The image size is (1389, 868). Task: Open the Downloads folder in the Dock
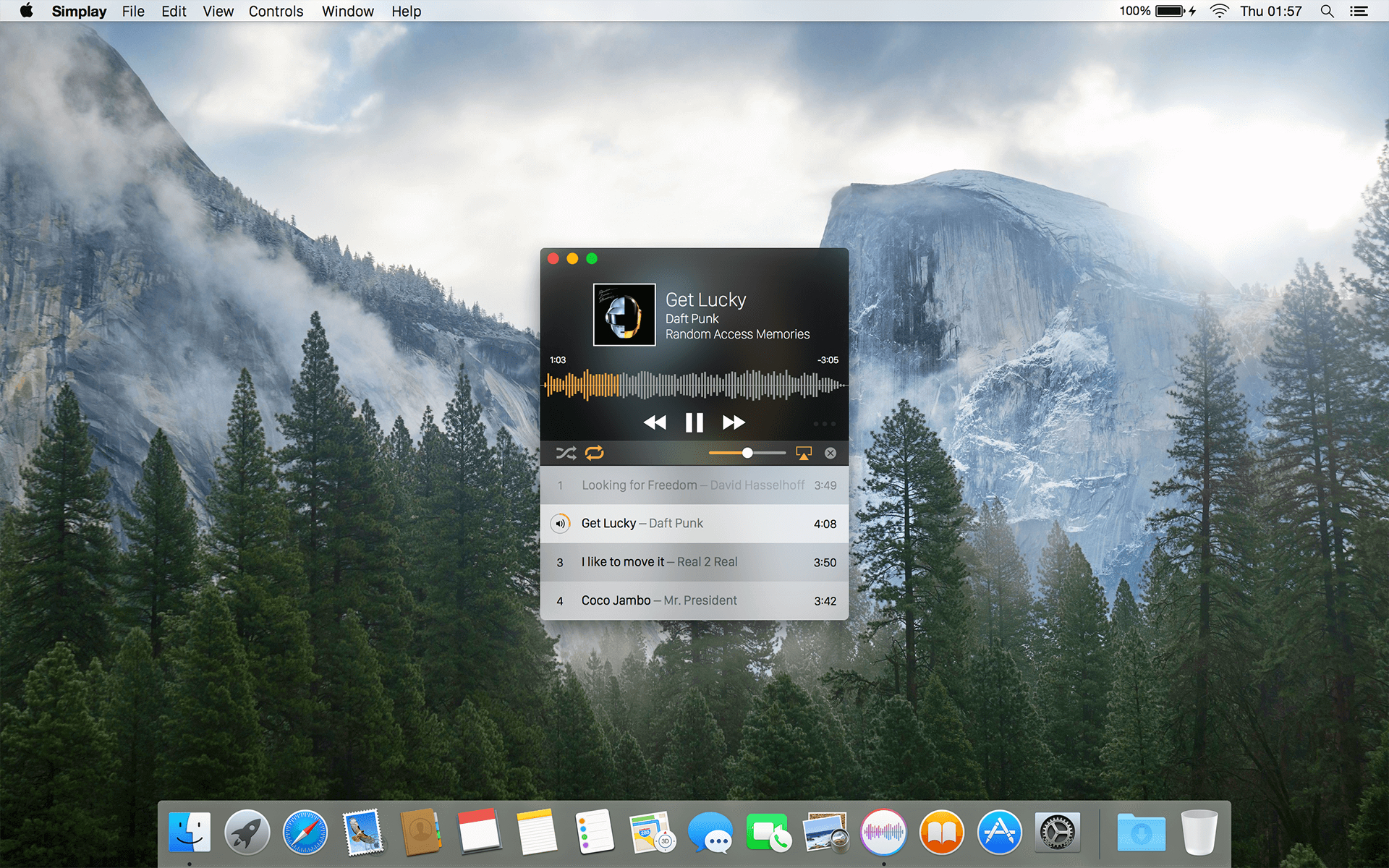tap(1141, 833)
